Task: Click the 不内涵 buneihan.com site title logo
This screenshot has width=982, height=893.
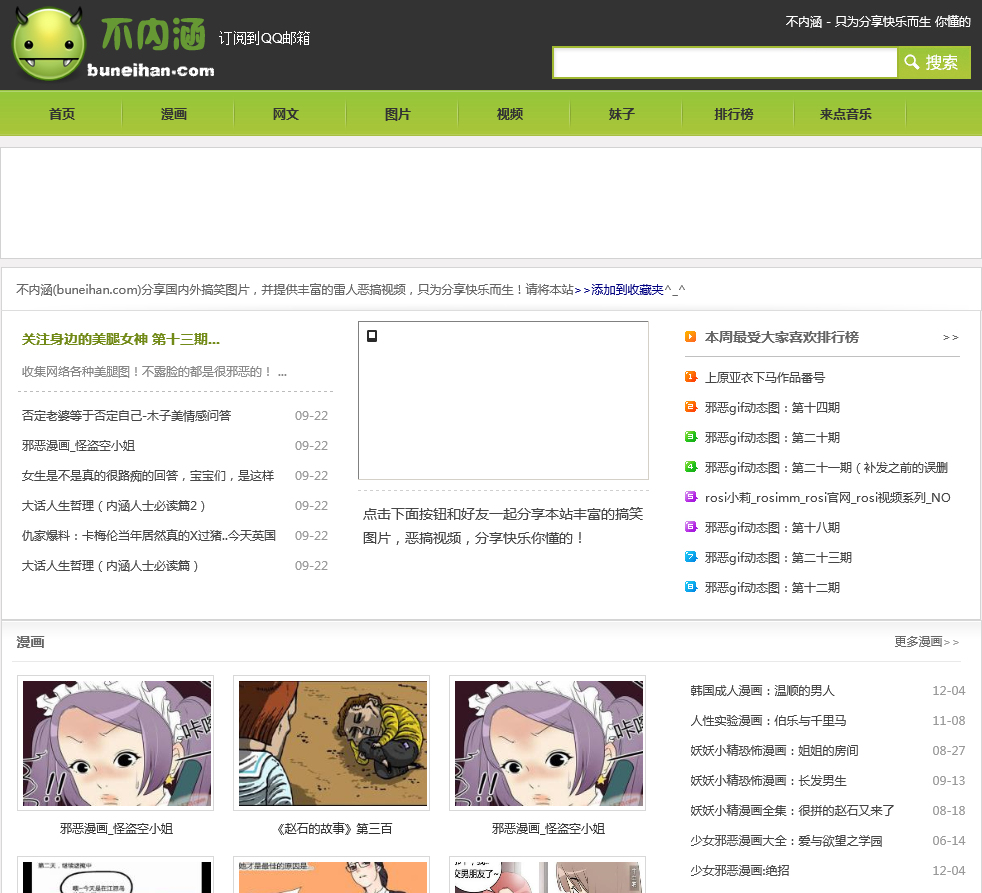Action: click(152, 46)
